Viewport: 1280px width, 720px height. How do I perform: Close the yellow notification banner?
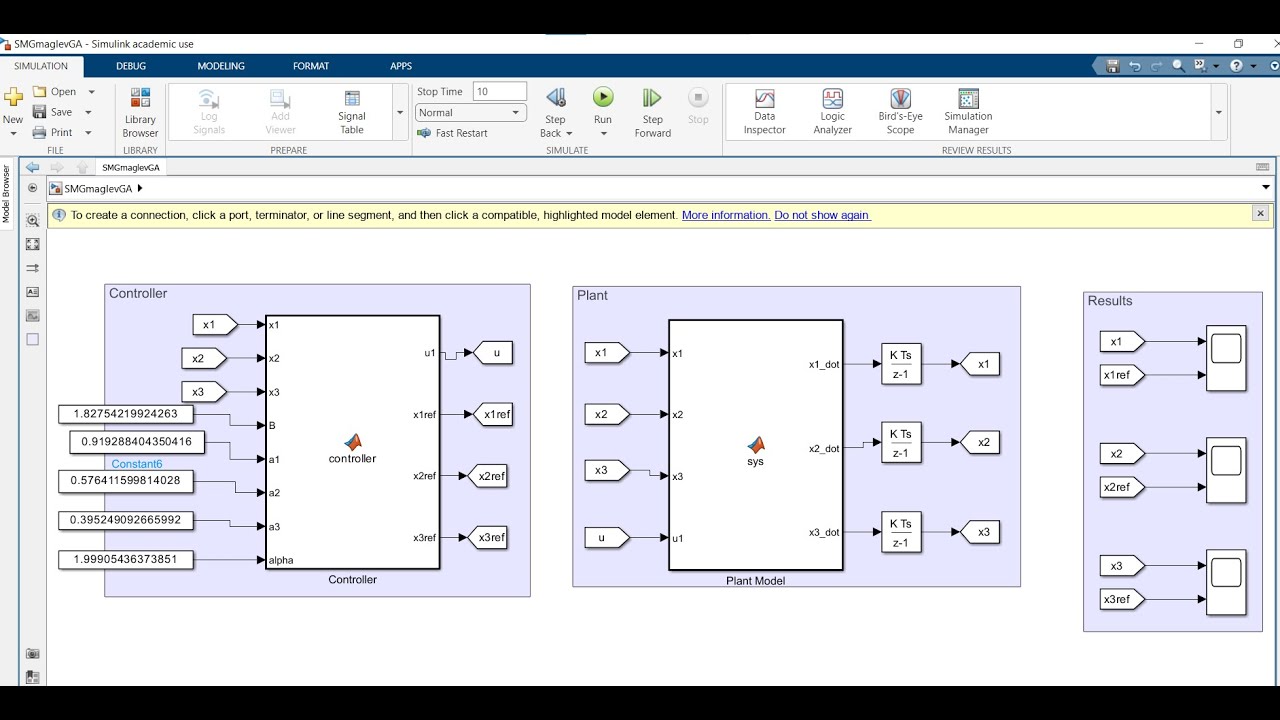(x=1260, y=213)
